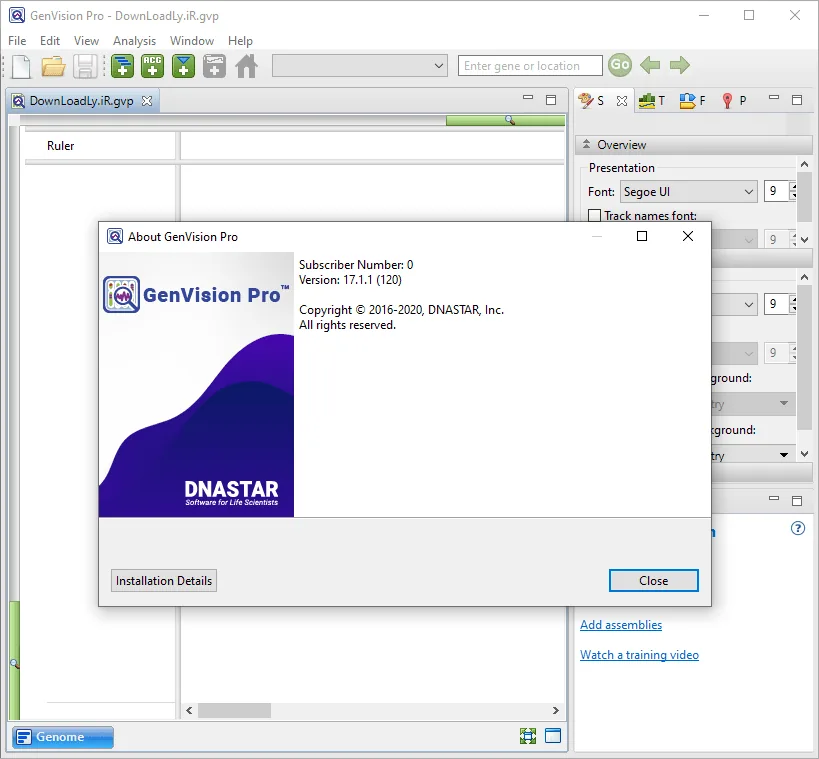819x759 pixels.
Task: Enable the Track names font checkbox
Action: pyautogui.click(x=594, y=216)
